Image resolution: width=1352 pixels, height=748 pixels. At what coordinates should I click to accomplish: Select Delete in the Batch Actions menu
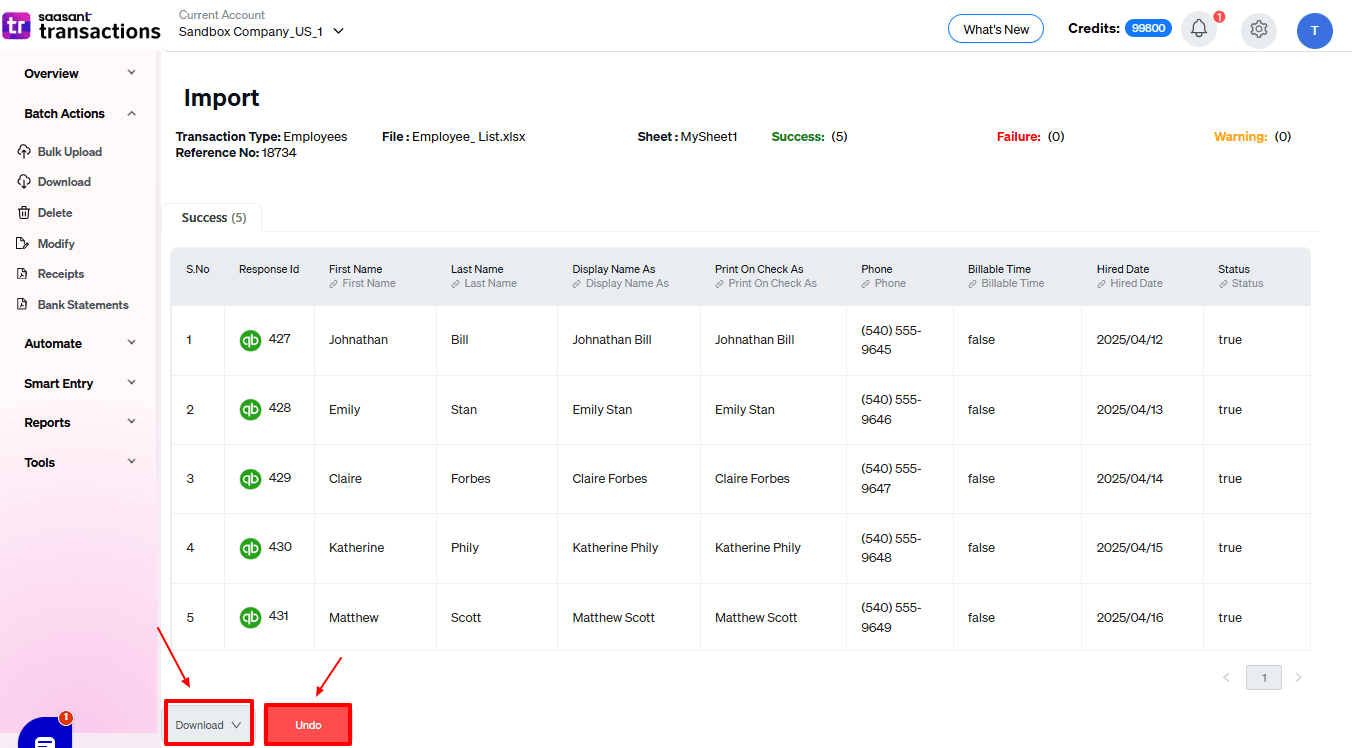(x=54, y=213)
